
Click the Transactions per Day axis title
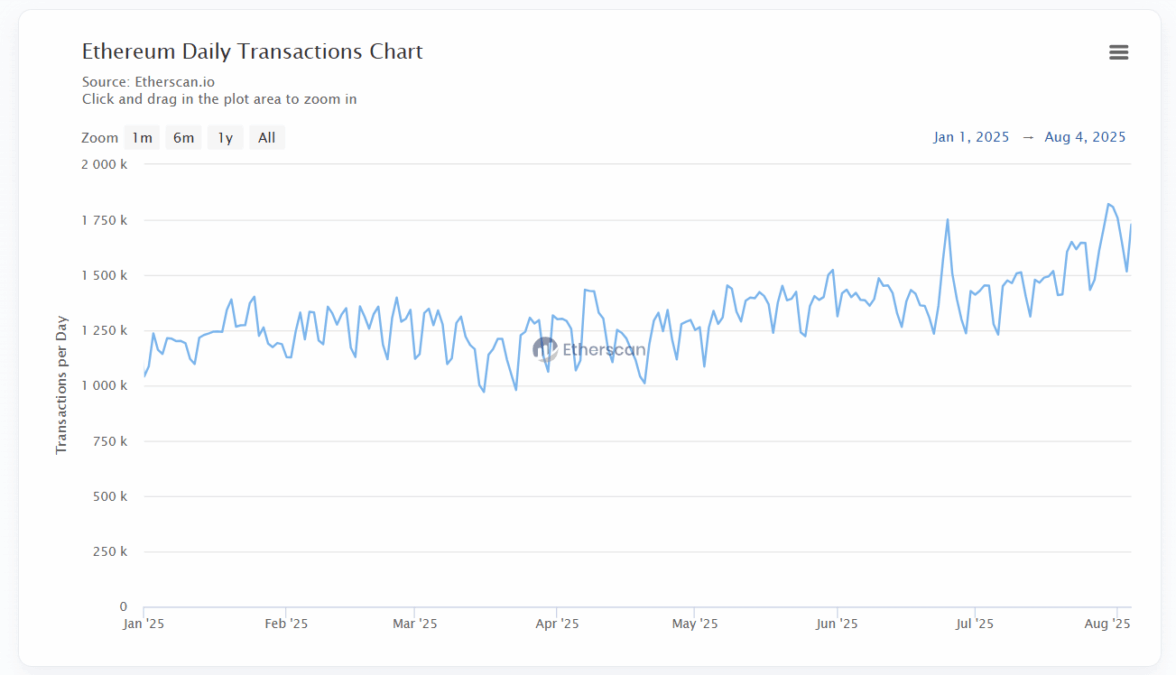point(62,385)
